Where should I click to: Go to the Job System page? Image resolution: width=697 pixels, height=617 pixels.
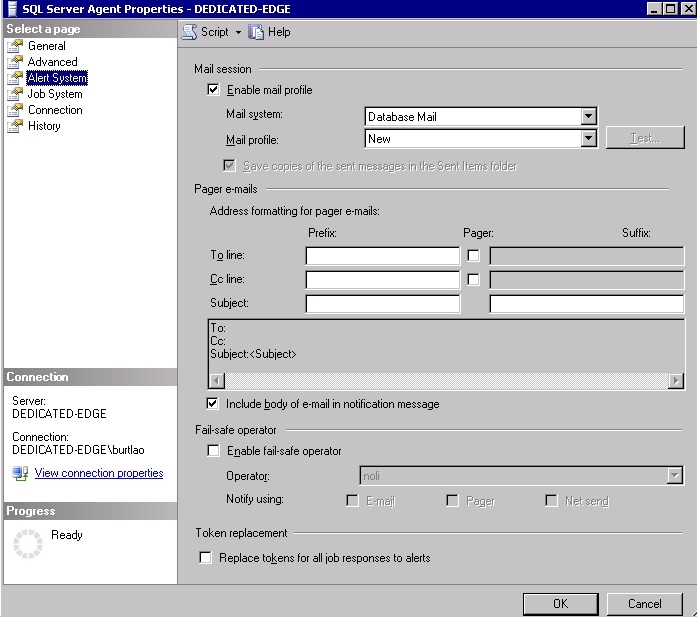[x=55, y=94]
